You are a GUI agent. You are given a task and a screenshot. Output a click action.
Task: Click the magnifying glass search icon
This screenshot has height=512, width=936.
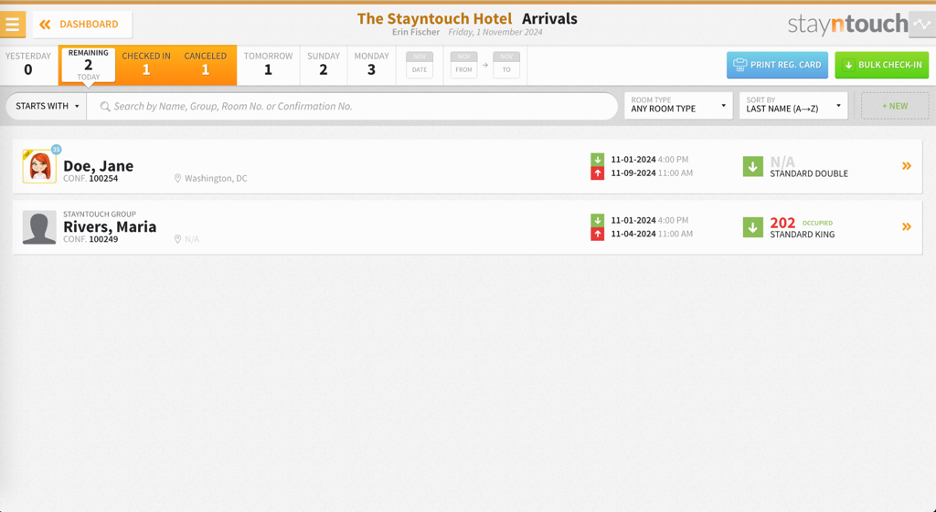coord(105,106)
